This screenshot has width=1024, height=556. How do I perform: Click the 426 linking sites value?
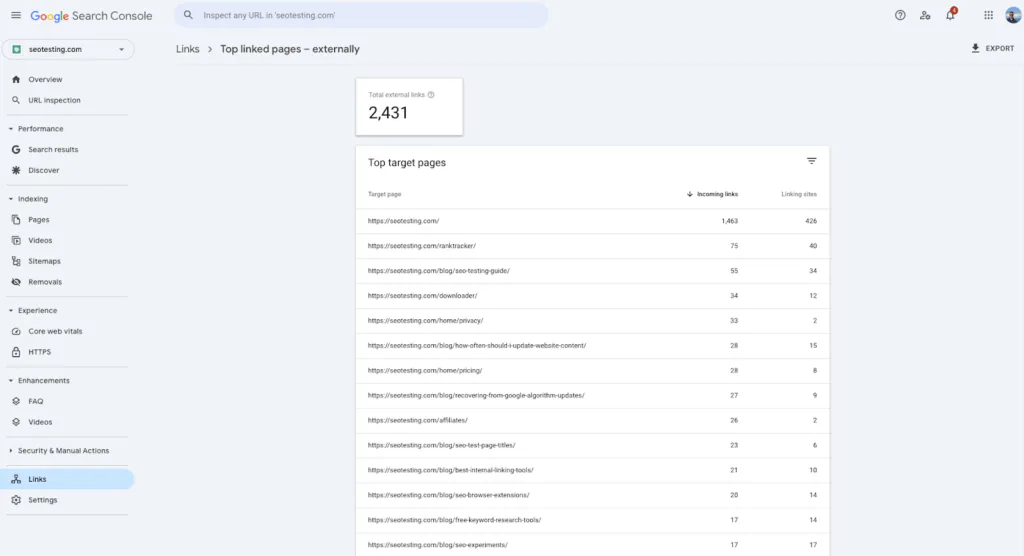[x=810, y=221]
